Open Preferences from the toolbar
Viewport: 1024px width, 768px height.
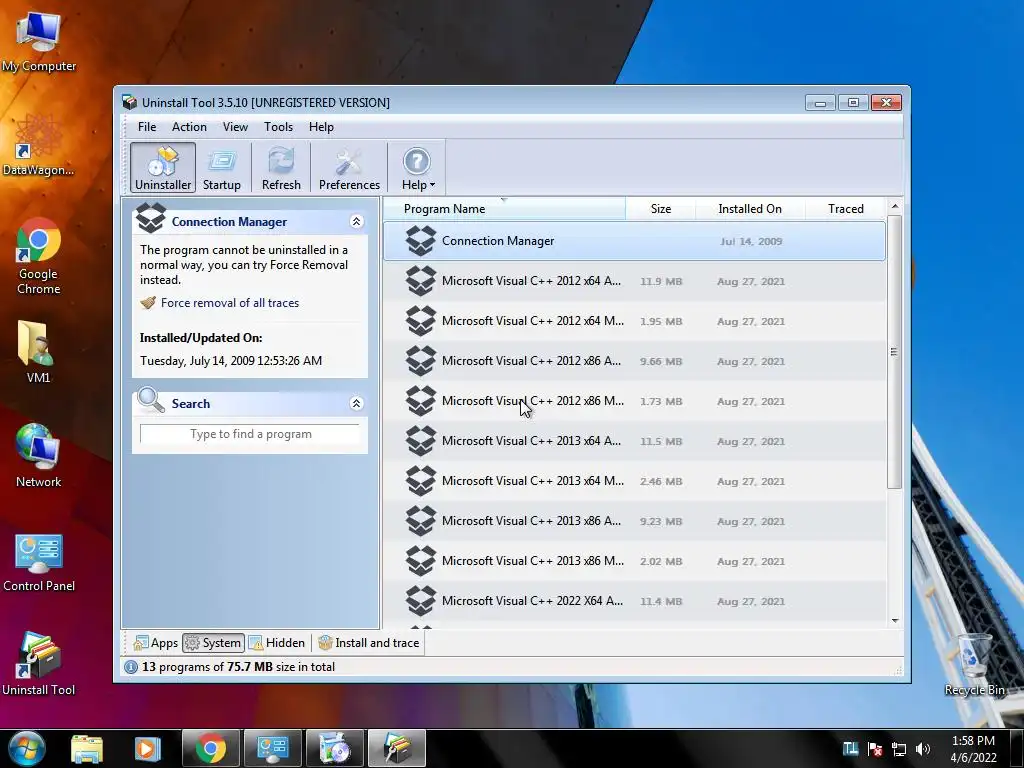pos(349,168)
